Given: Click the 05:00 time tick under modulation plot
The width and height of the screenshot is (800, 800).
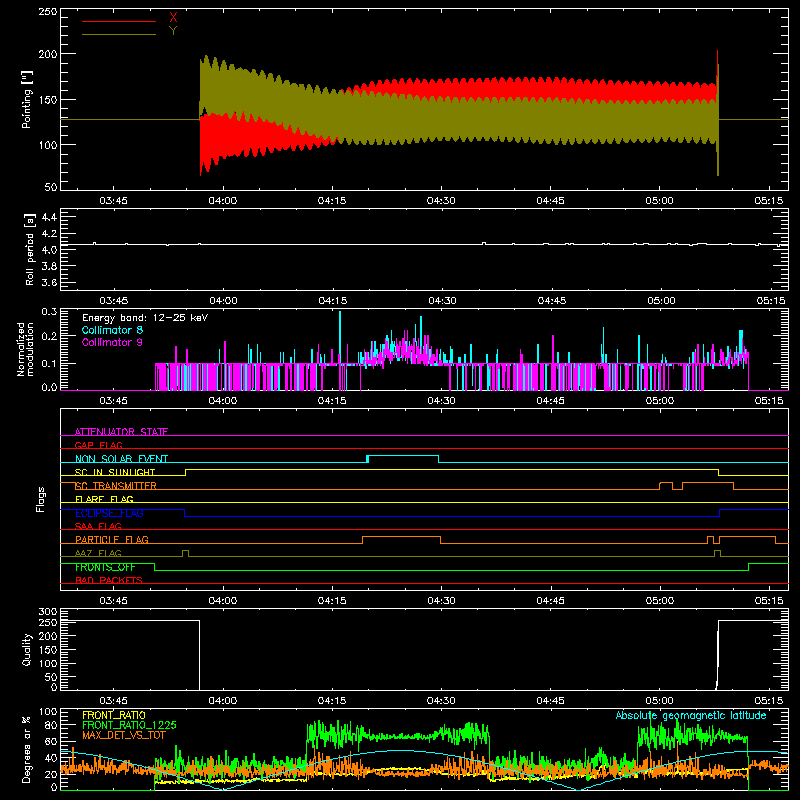Looking at the screenshot, I should pos(660,401).
